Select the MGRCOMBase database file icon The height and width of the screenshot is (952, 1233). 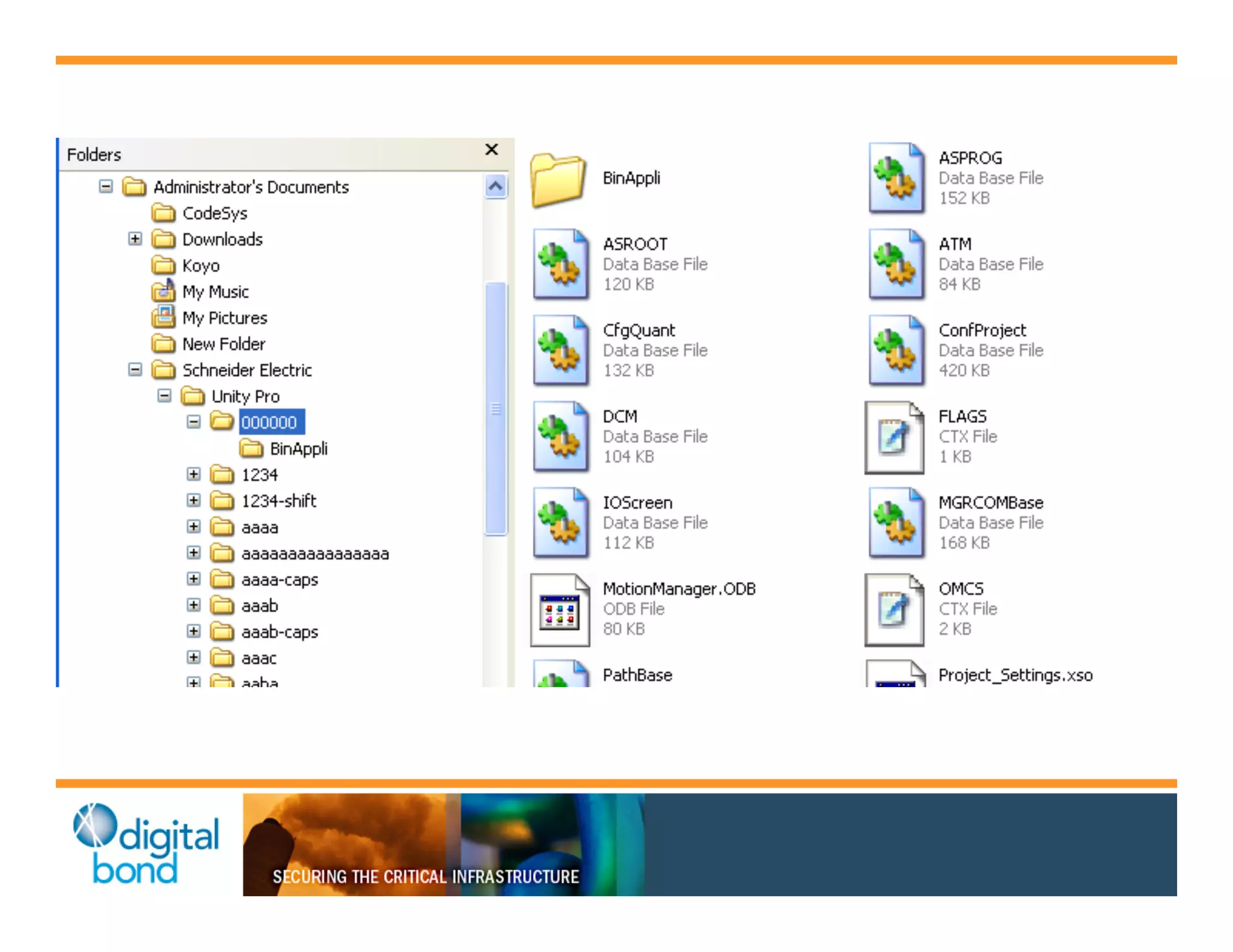click(896, 523)
